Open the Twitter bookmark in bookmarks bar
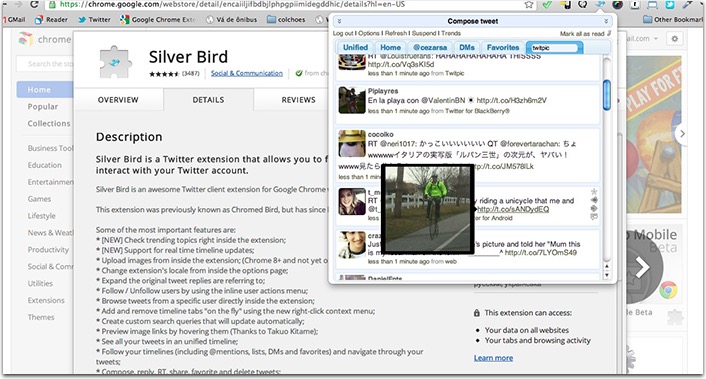This screenshot has width=706, height=379. (94, 20)
